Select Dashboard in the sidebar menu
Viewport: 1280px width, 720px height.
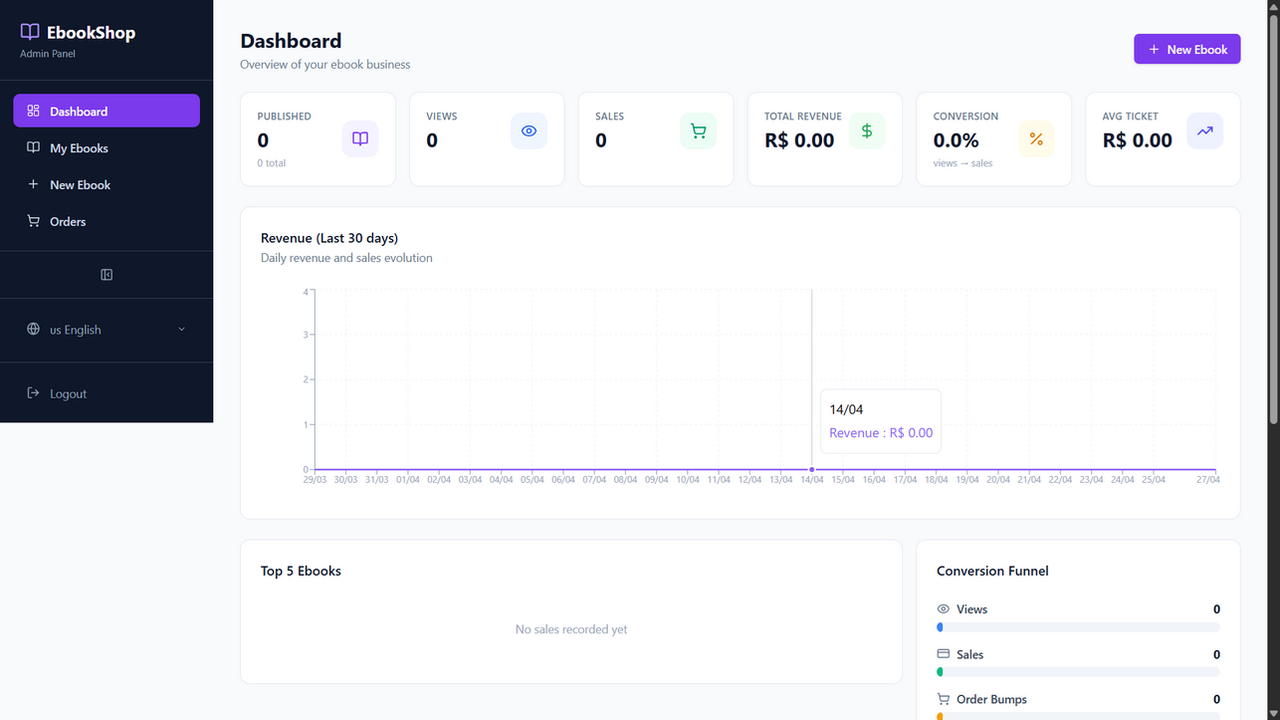[107, 111]
